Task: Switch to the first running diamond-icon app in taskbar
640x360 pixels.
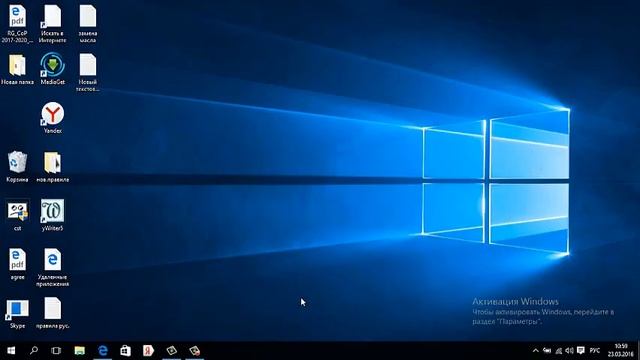Action: click(171, 351)
